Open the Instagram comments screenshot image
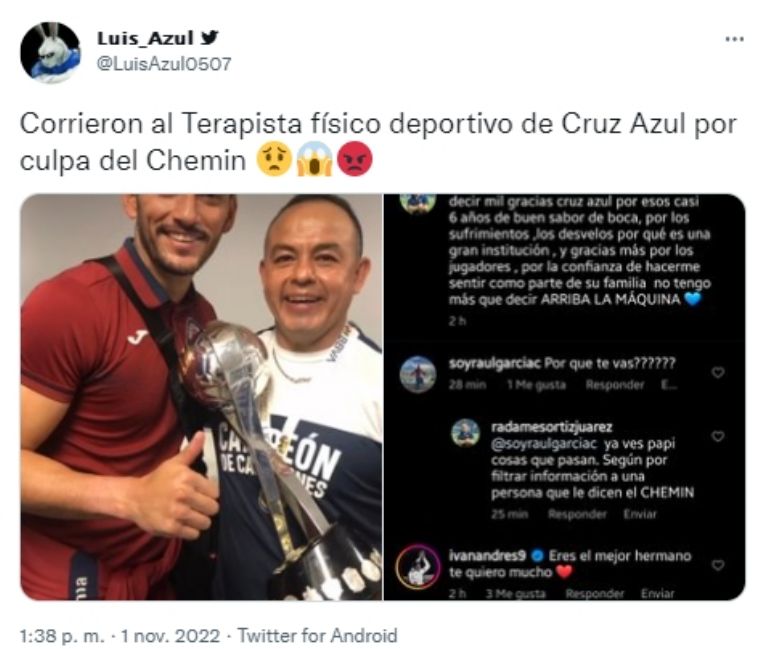This screenshot has height=649, width=768. (564, 397)
